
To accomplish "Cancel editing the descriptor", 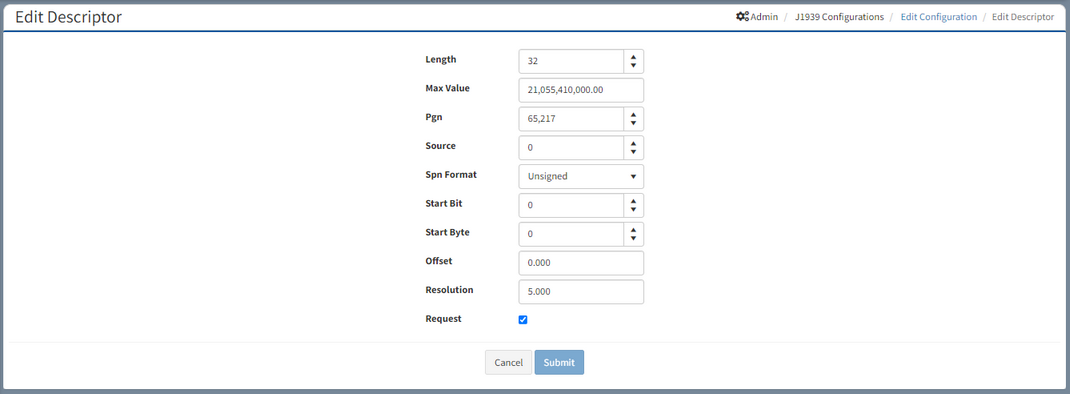I will (508, 363).
